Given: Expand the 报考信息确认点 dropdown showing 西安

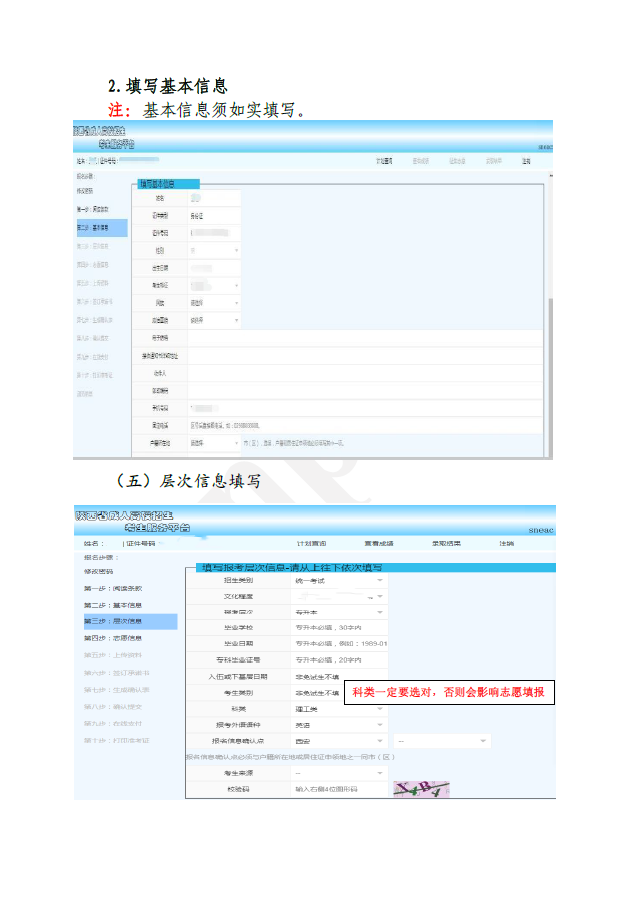Looking at the screenshot, I should click(x=338, y=741).
